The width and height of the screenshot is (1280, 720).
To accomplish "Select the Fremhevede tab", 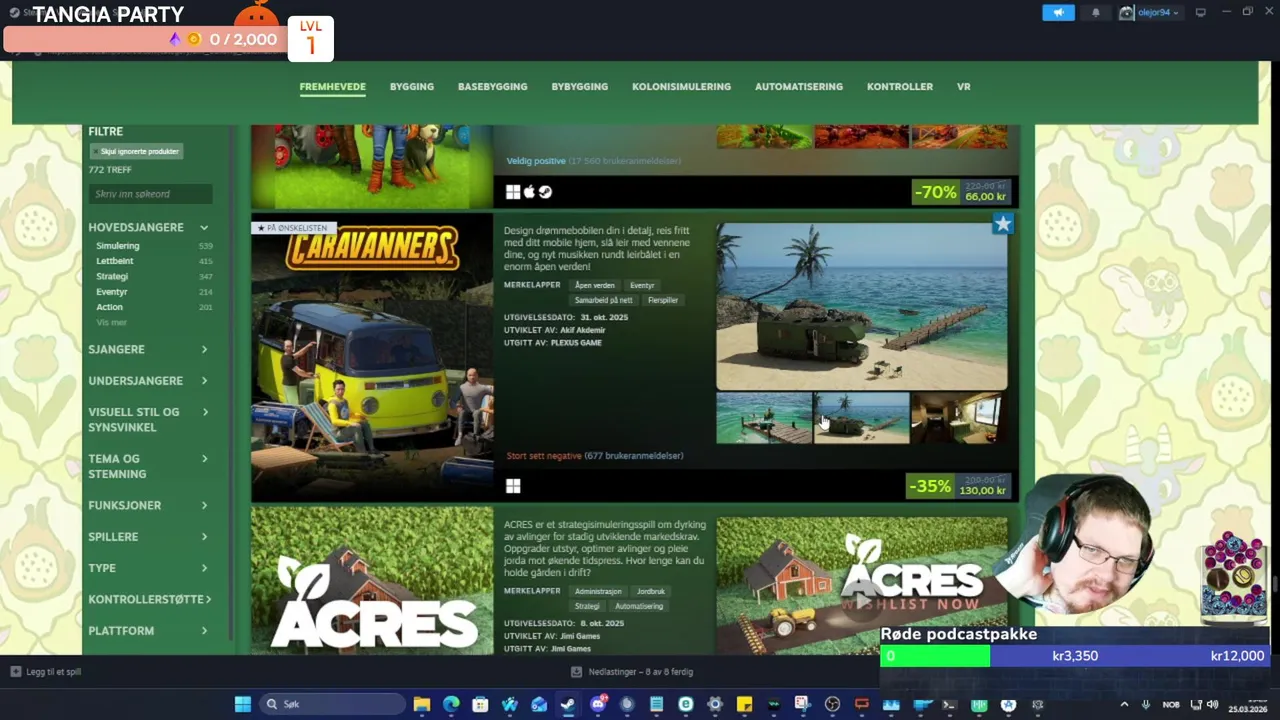I will 332,87.
